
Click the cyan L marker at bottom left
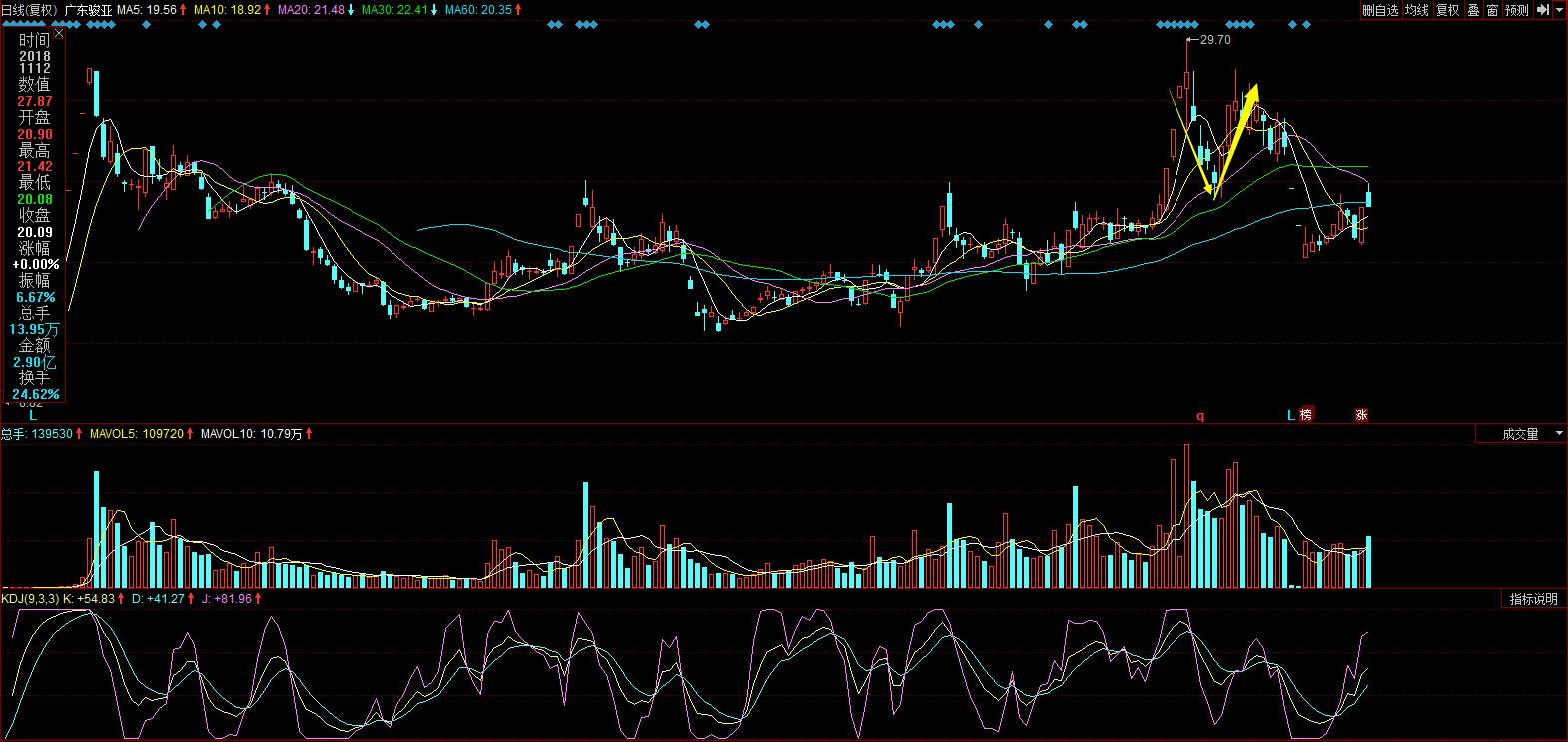click(33, 415)
